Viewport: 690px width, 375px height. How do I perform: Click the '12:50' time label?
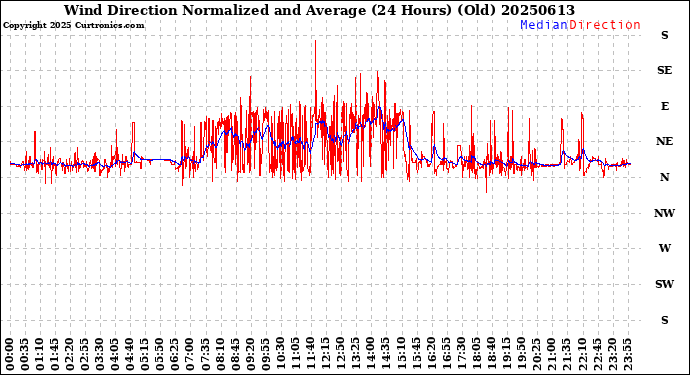pos(340,354)
